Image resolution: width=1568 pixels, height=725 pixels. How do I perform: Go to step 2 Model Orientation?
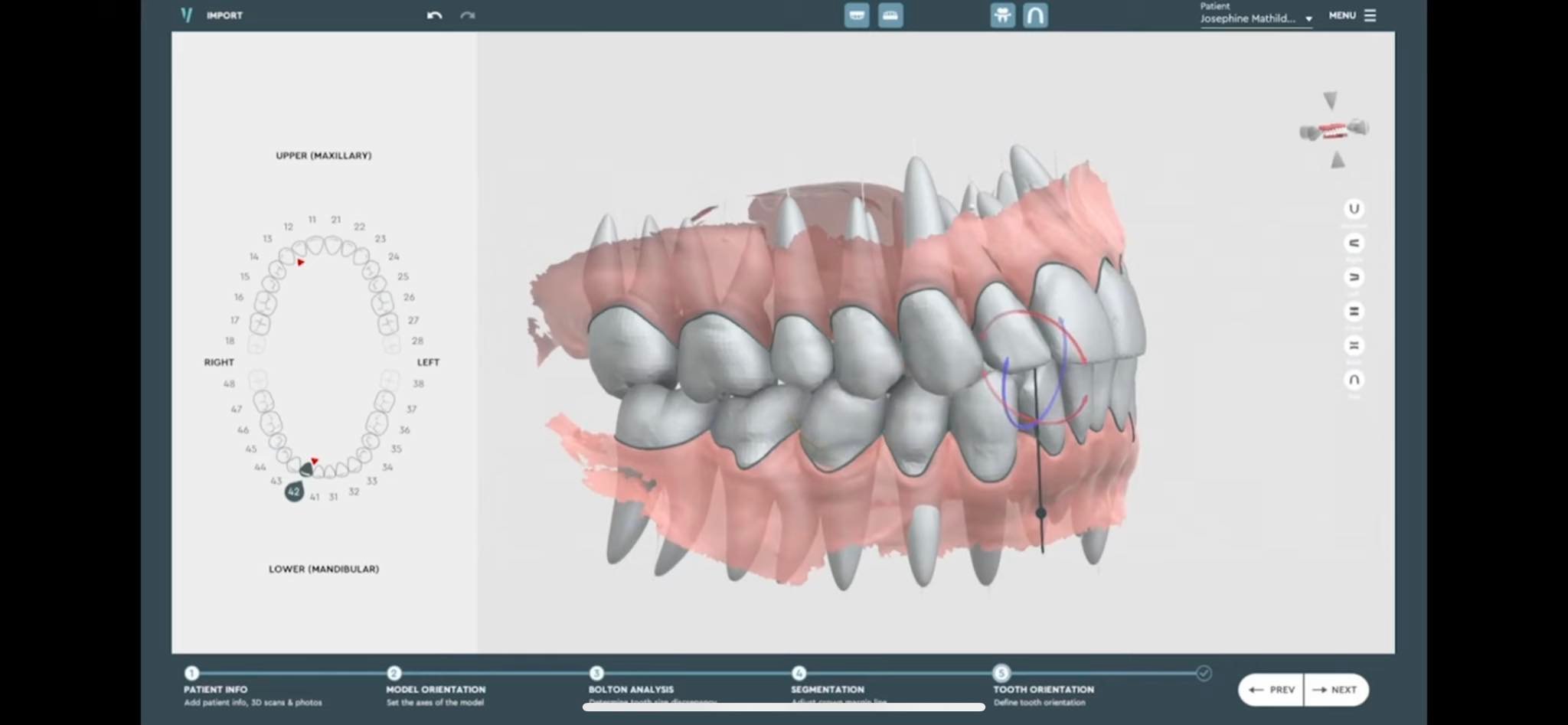[394, 673]
